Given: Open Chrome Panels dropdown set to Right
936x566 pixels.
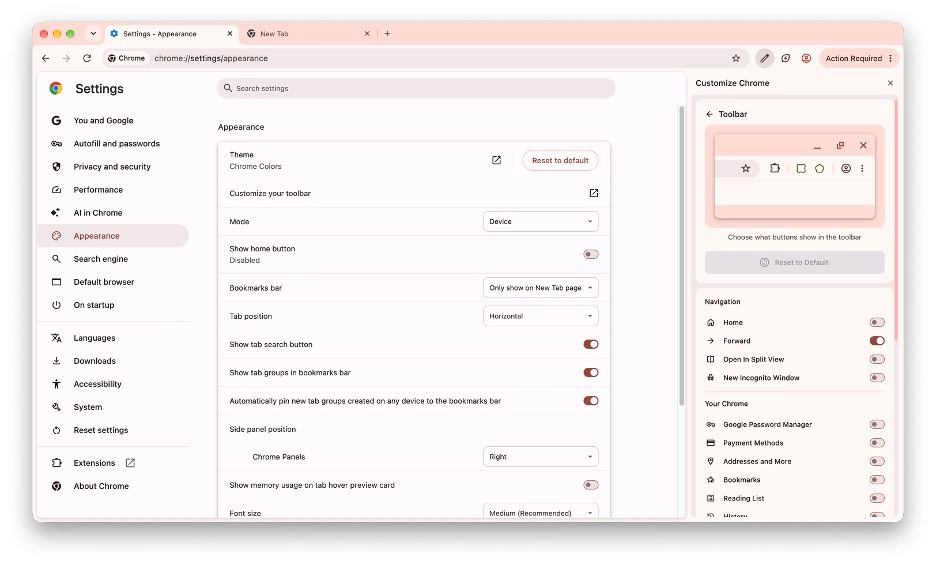Looking at the screenshot, I should point(540,457).
